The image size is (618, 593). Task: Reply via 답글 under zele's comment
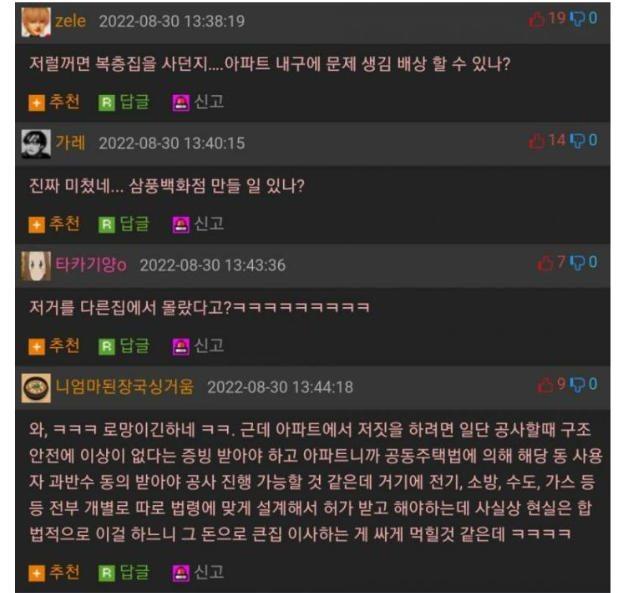134,102
